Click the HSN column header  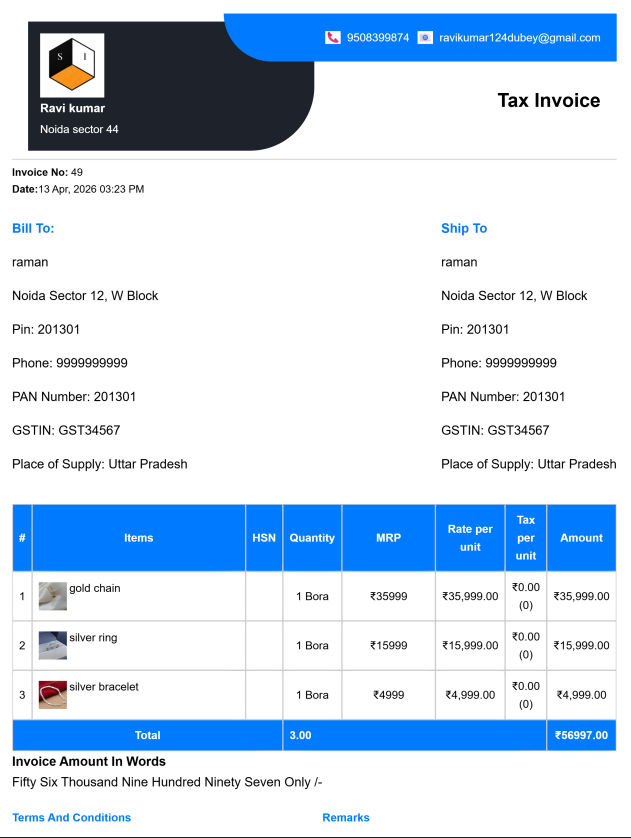pyautogui.click(x=264, y=538)
